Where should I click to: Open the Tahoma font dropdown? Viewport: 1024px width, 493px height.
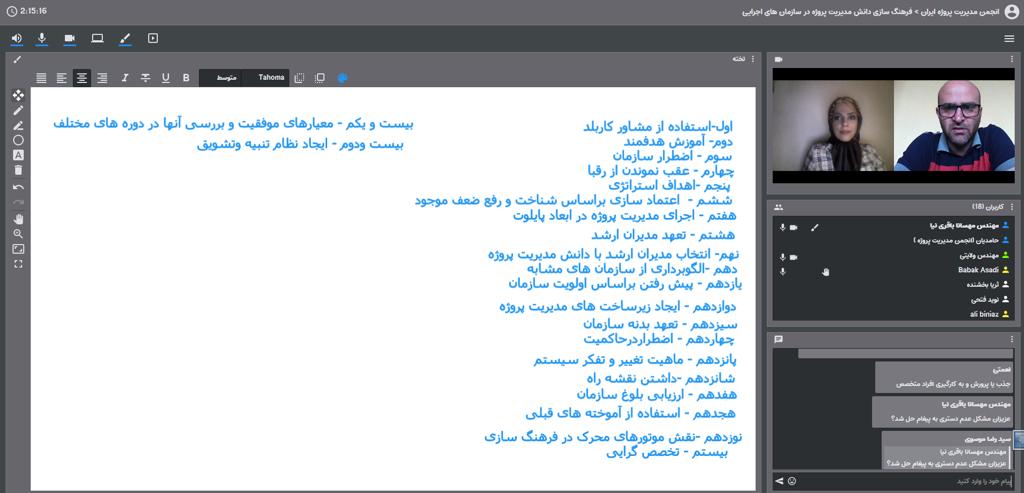coord(271,78)
